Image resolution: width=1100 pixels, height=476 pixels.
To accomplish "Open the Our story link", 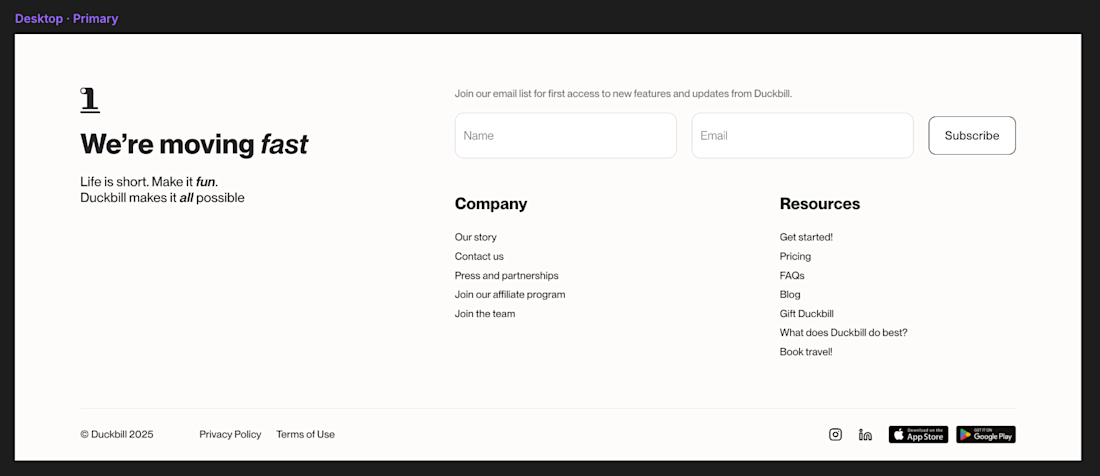I will 476,237.
